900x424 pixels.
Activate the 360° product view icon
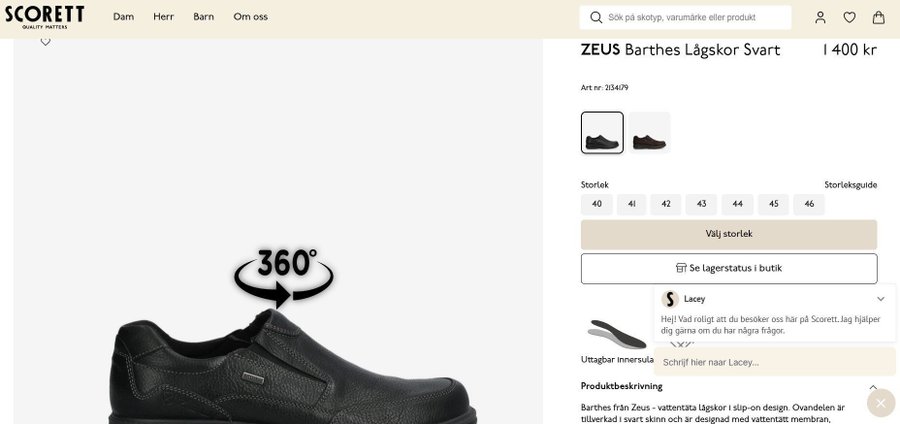click(284, 275)
